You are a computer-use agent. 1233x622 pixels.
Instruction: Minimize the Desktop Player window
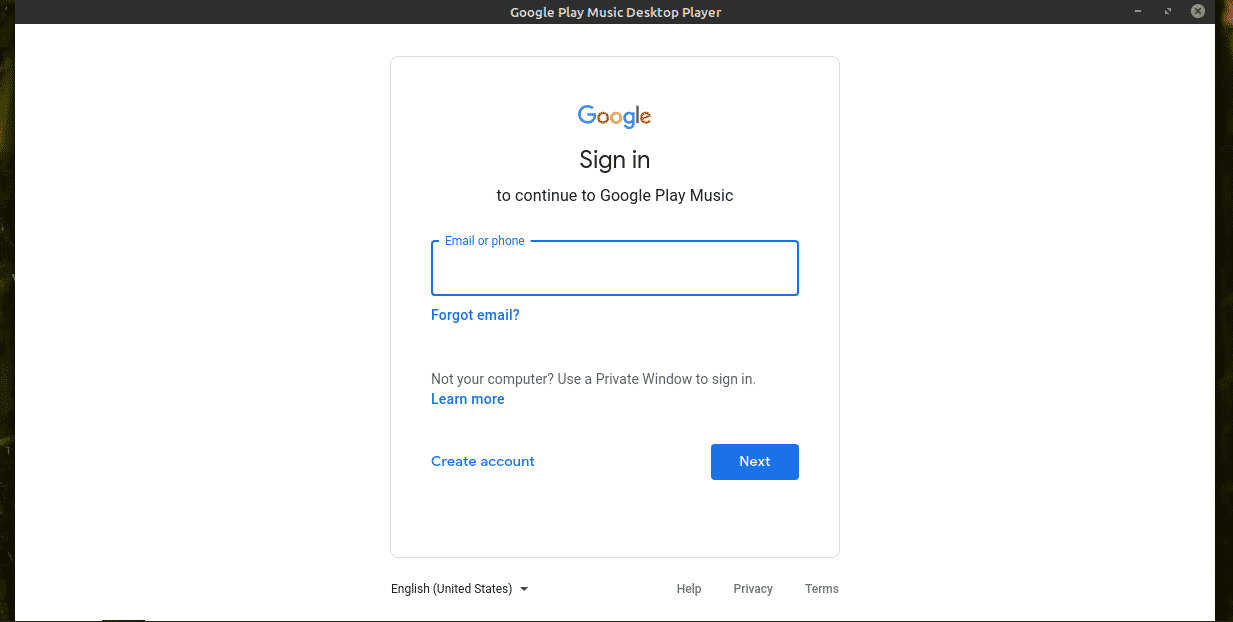1139,11
